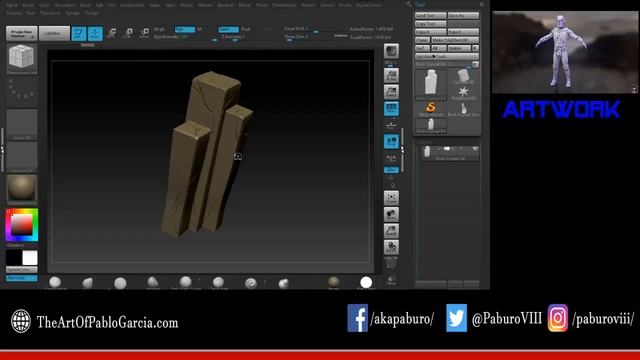Open the Document menu
The height and width of the screenshot is (360, 640).
coord(65,5)
